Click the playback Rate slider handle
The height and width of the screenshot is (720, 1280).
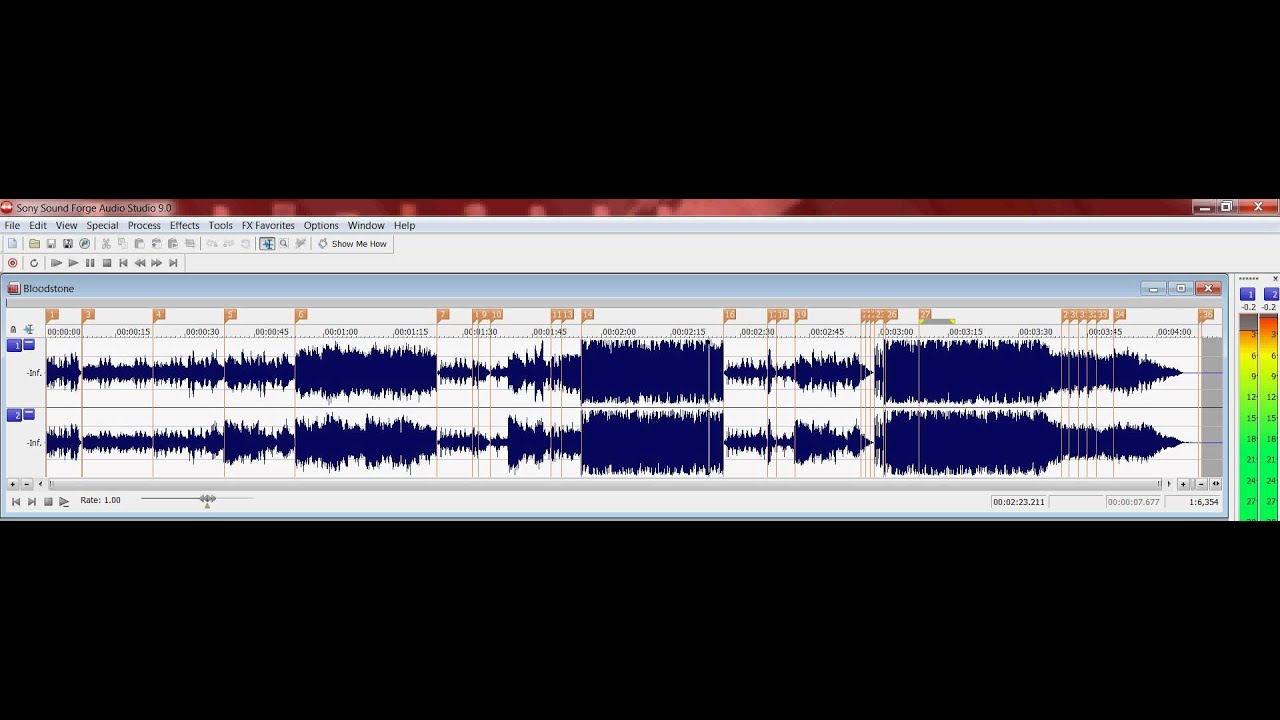207,500
